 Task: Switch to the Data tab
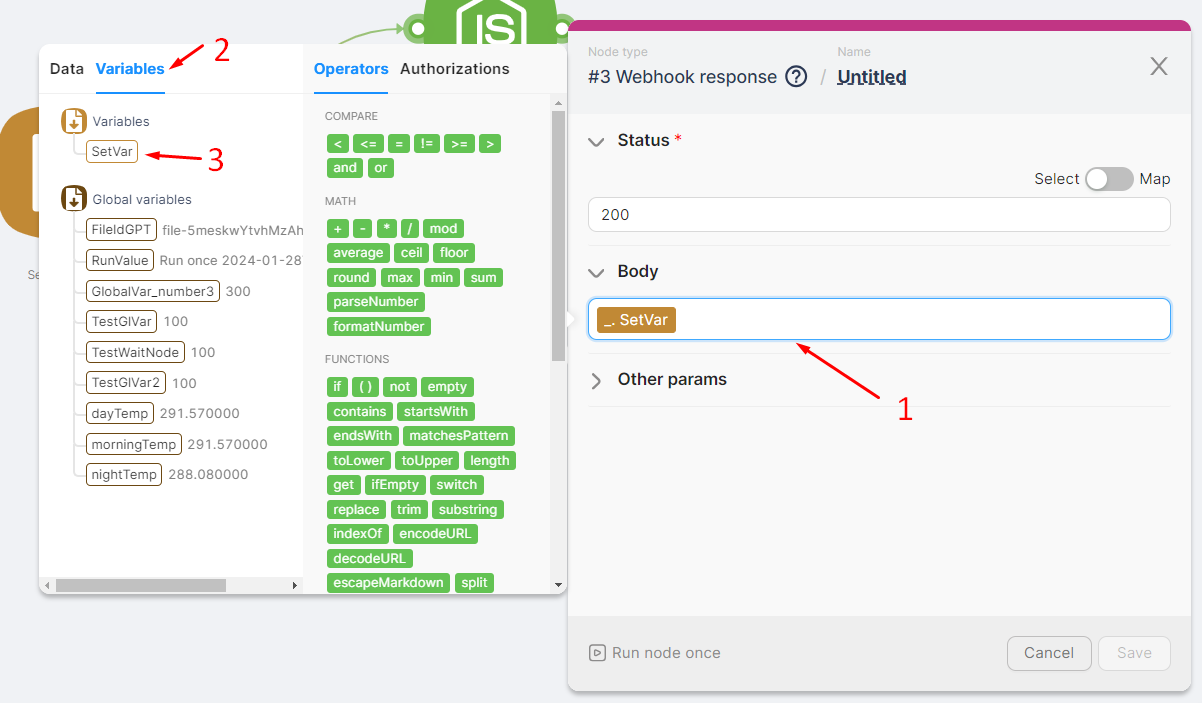67,69
